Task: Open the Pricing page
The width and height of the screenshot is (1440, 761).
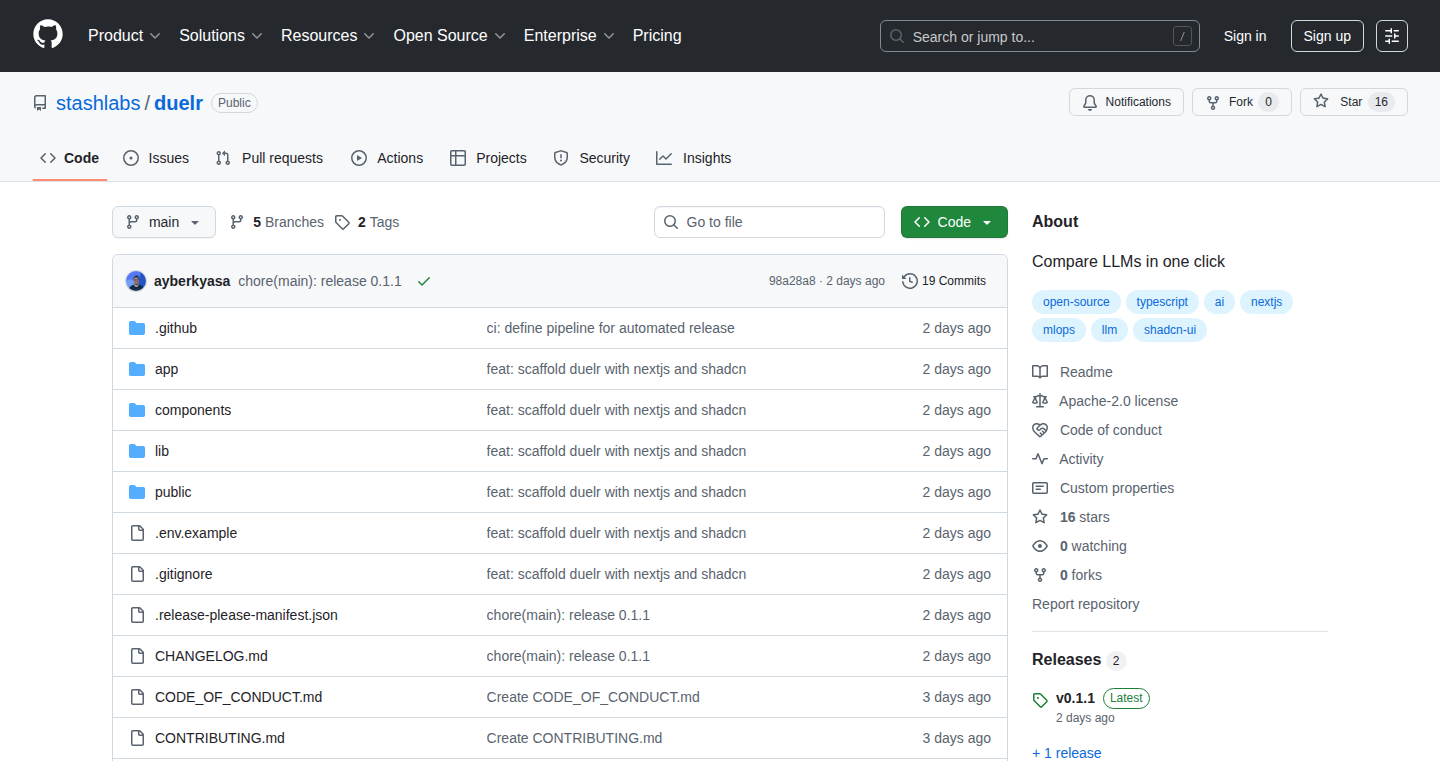Action: (657, 36)
